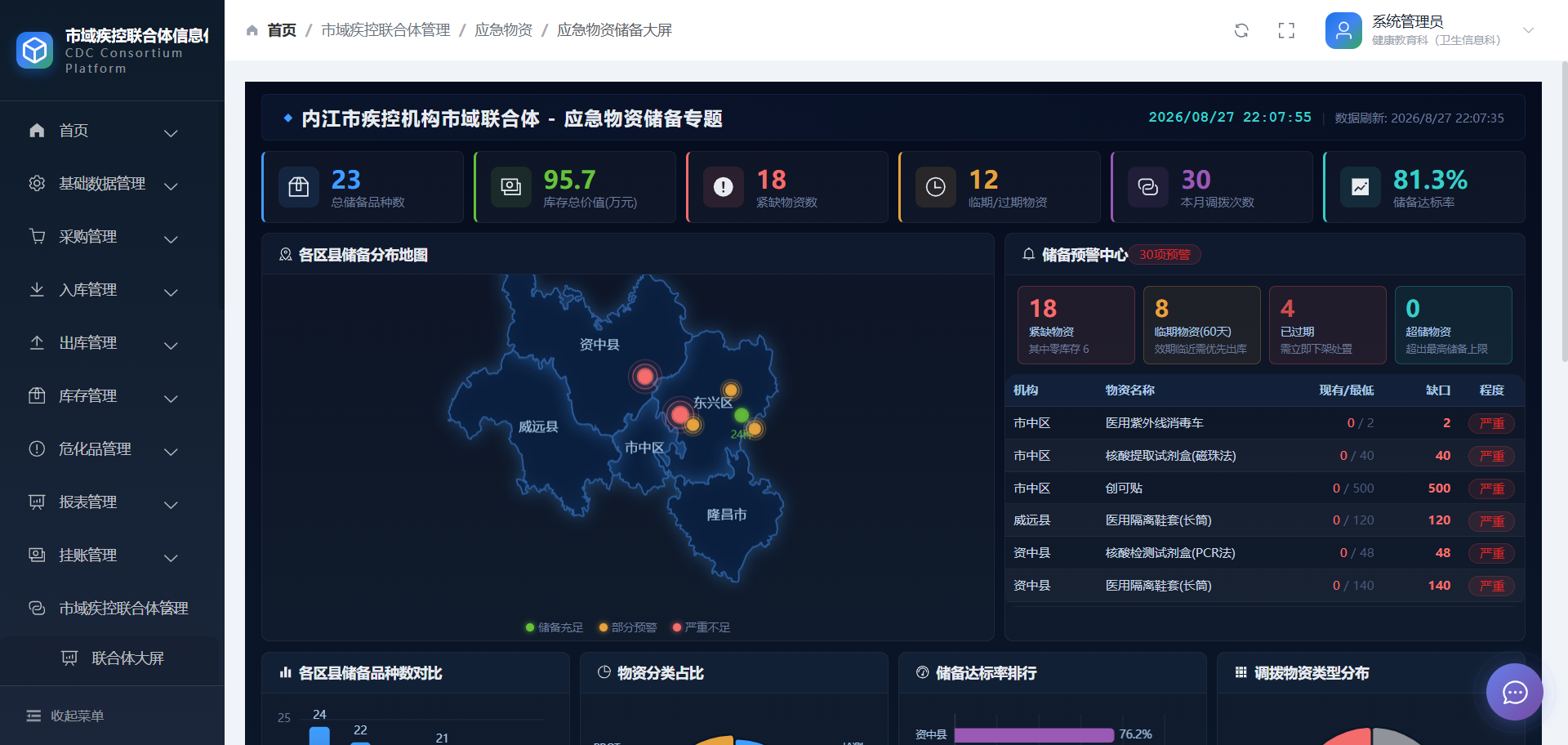The height and width of the screenshot is (745, 1568).
Task: Toggle the 严重不足 map legend item
Action: pos(702,627)
